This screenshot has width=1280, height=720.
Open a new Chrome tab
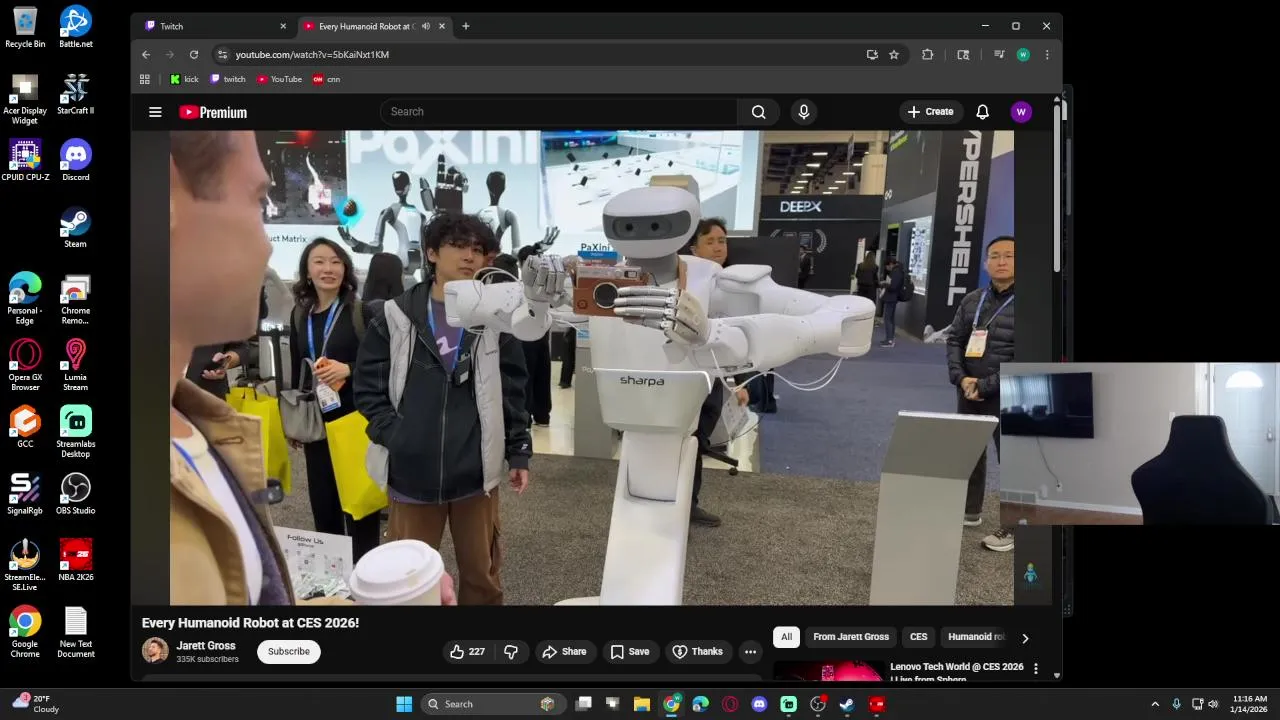(465, 26)
